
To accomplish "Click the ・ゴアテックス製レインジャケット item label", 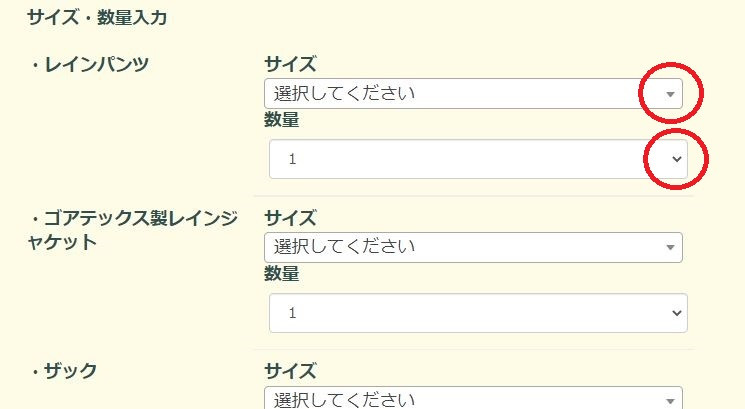I will point(130,230).
